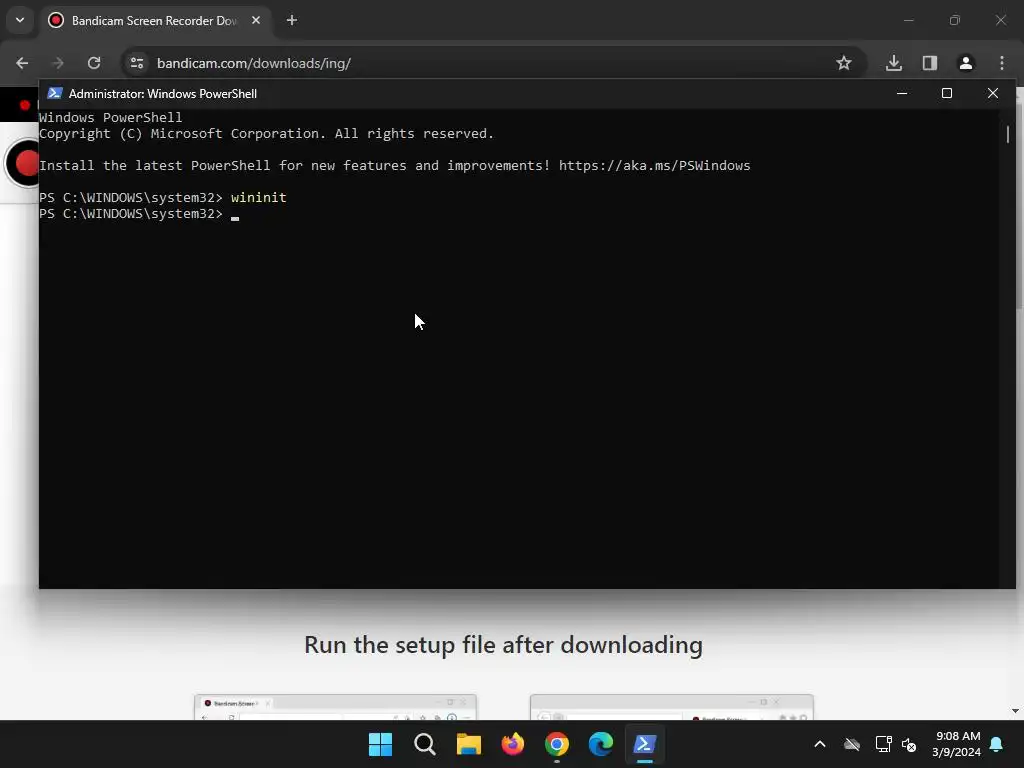
Task: Maximize the PowerShell window
Action: pos(947,93)
